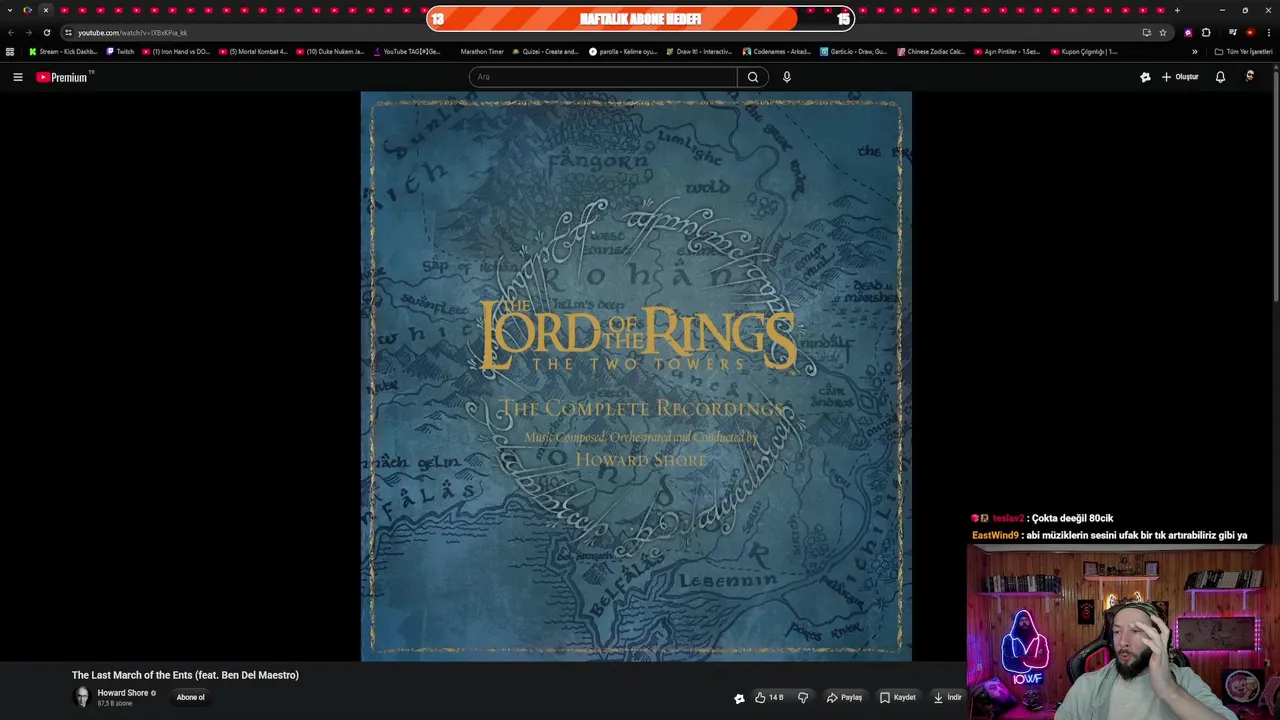Start voice search with microphone icon
The image size is (1280, 720).
(x=787, y=77)
